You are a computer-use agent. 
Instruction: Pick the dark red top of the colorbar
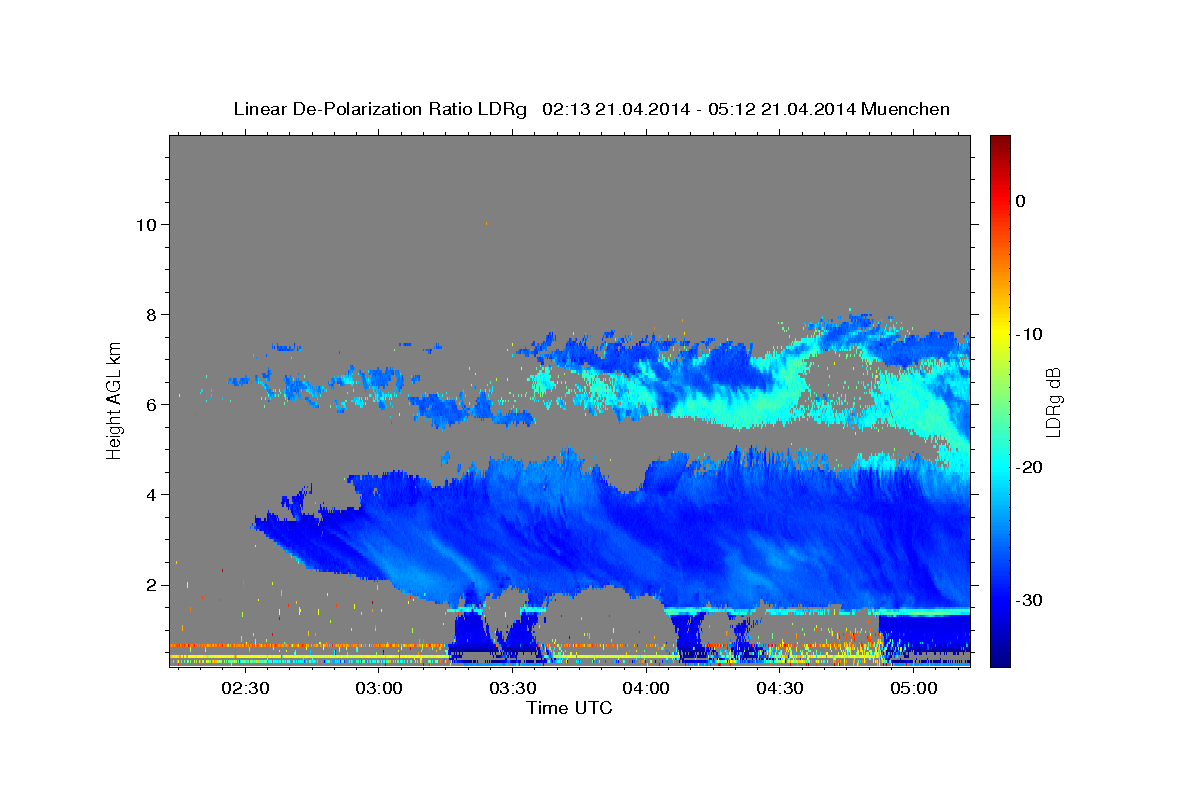point(1000,141)
